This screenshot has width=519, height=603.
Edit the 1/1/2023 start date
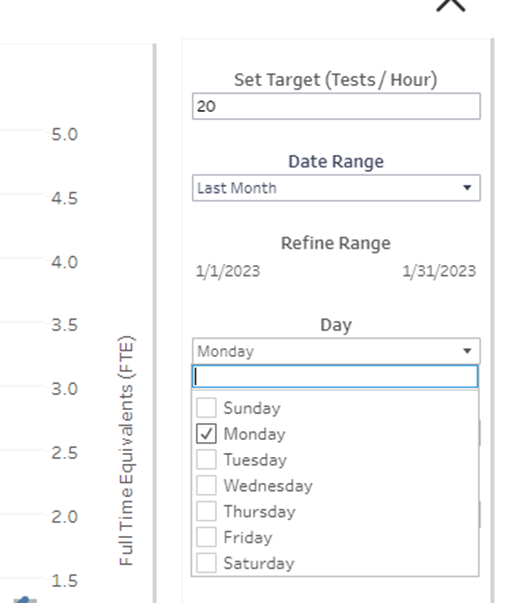tap(228, 271)
